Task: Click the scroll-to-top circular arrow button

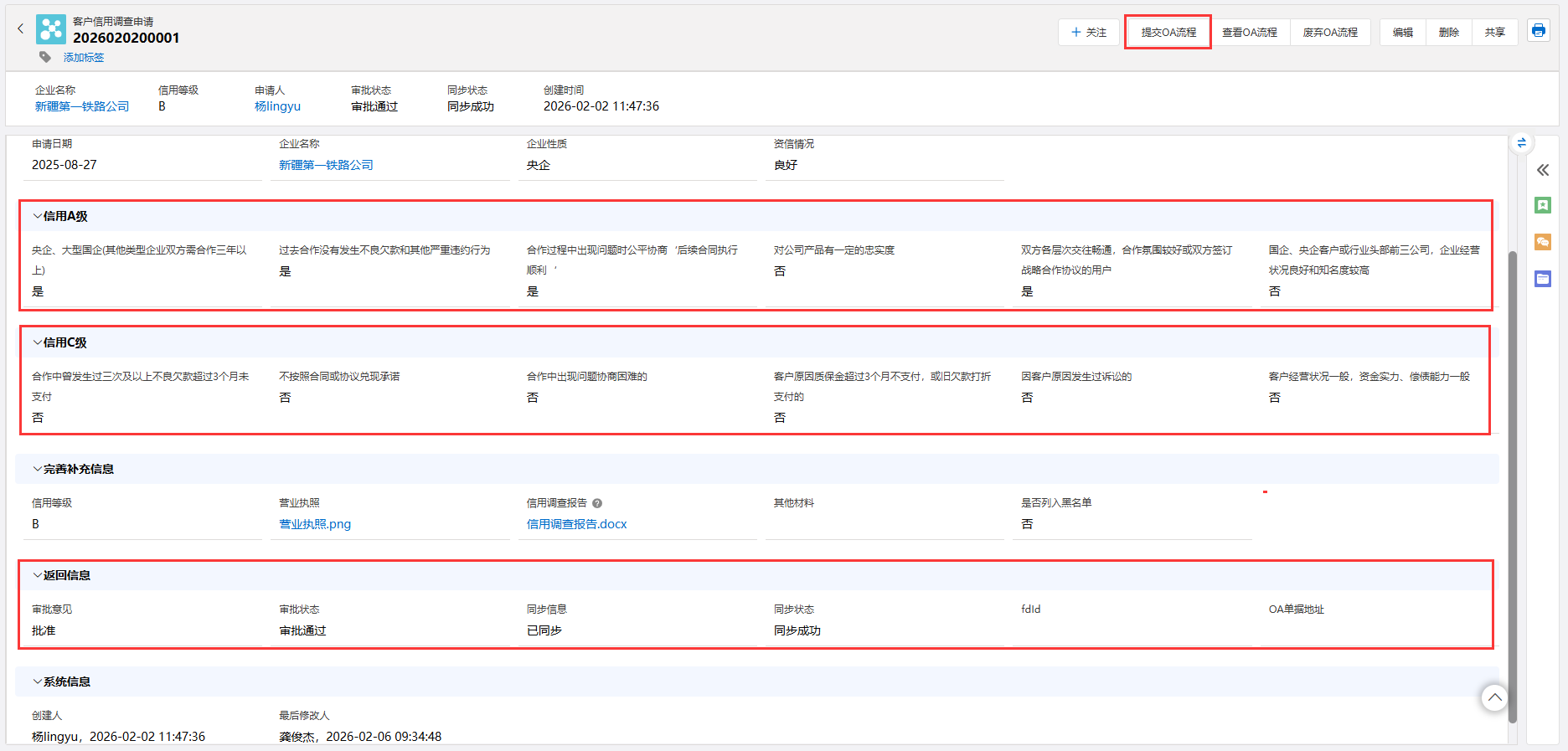Action: pos(1494,697)
